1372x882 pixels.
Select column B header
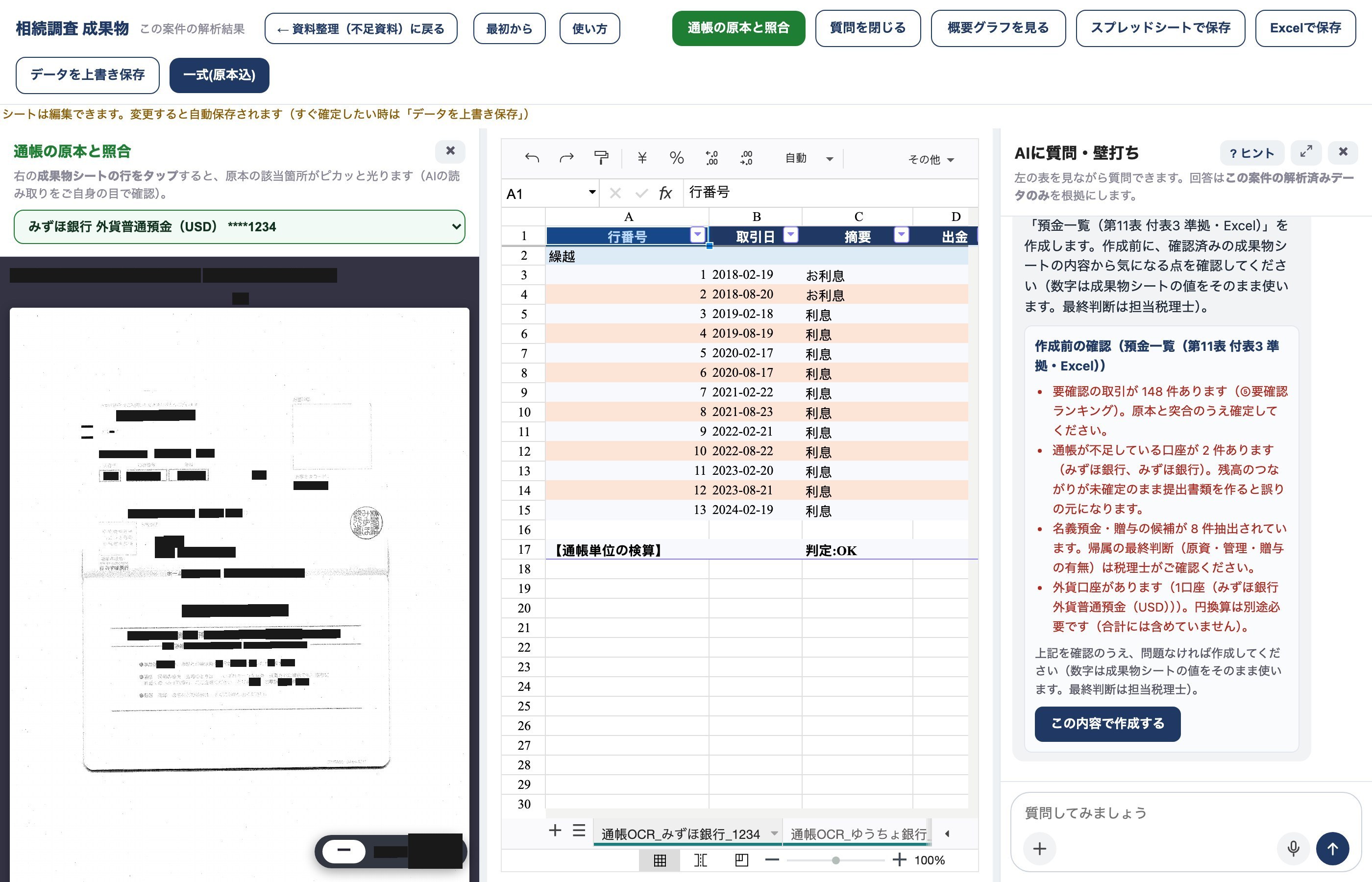(756, 217)
